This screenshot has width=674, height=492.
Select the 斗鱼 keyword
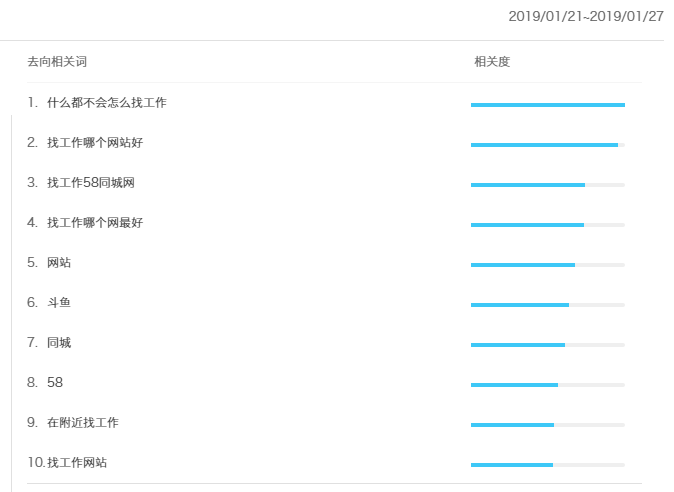[59, 303]
